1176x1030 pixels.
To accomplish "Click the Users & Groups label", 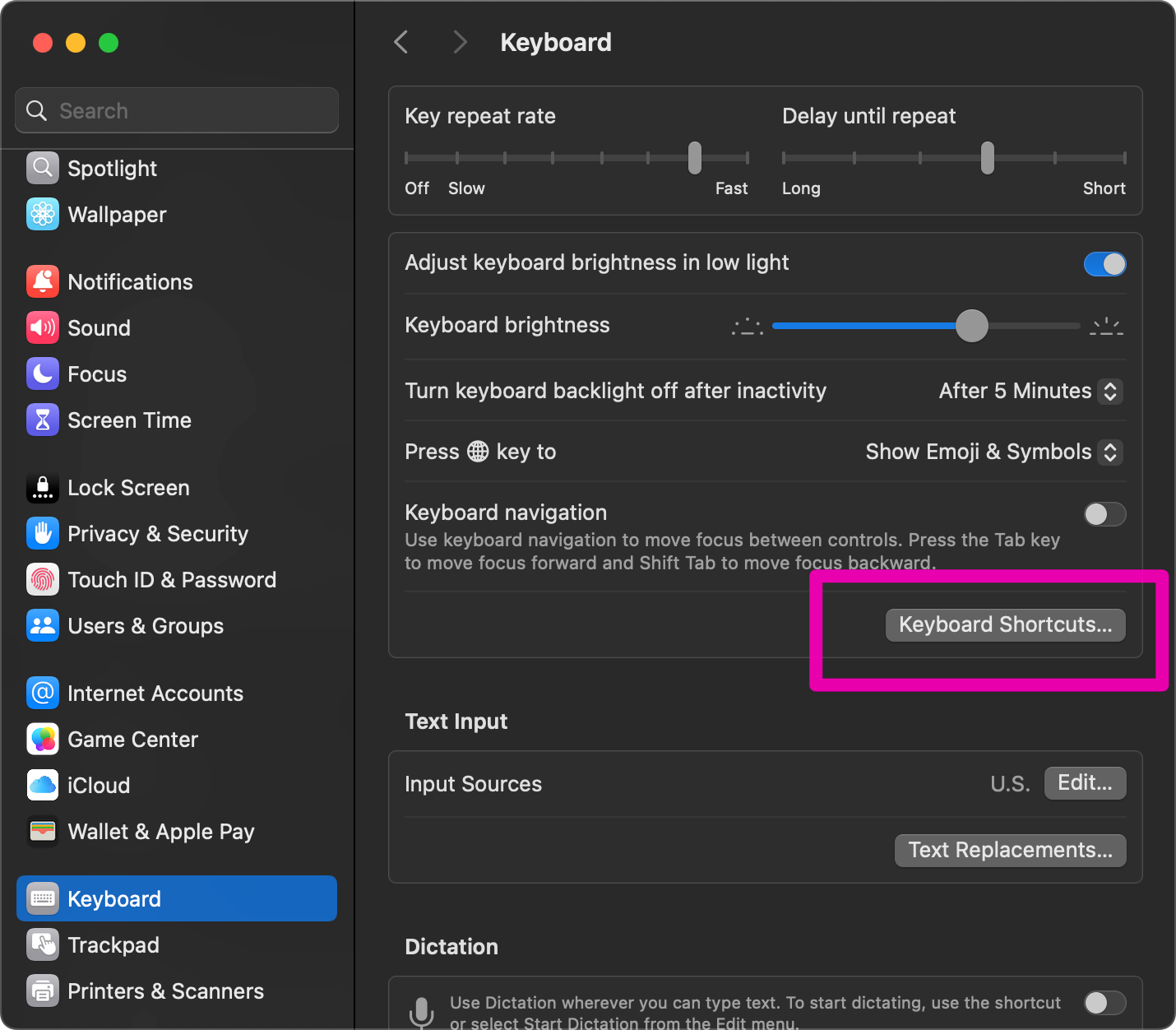I will (146, 625).
